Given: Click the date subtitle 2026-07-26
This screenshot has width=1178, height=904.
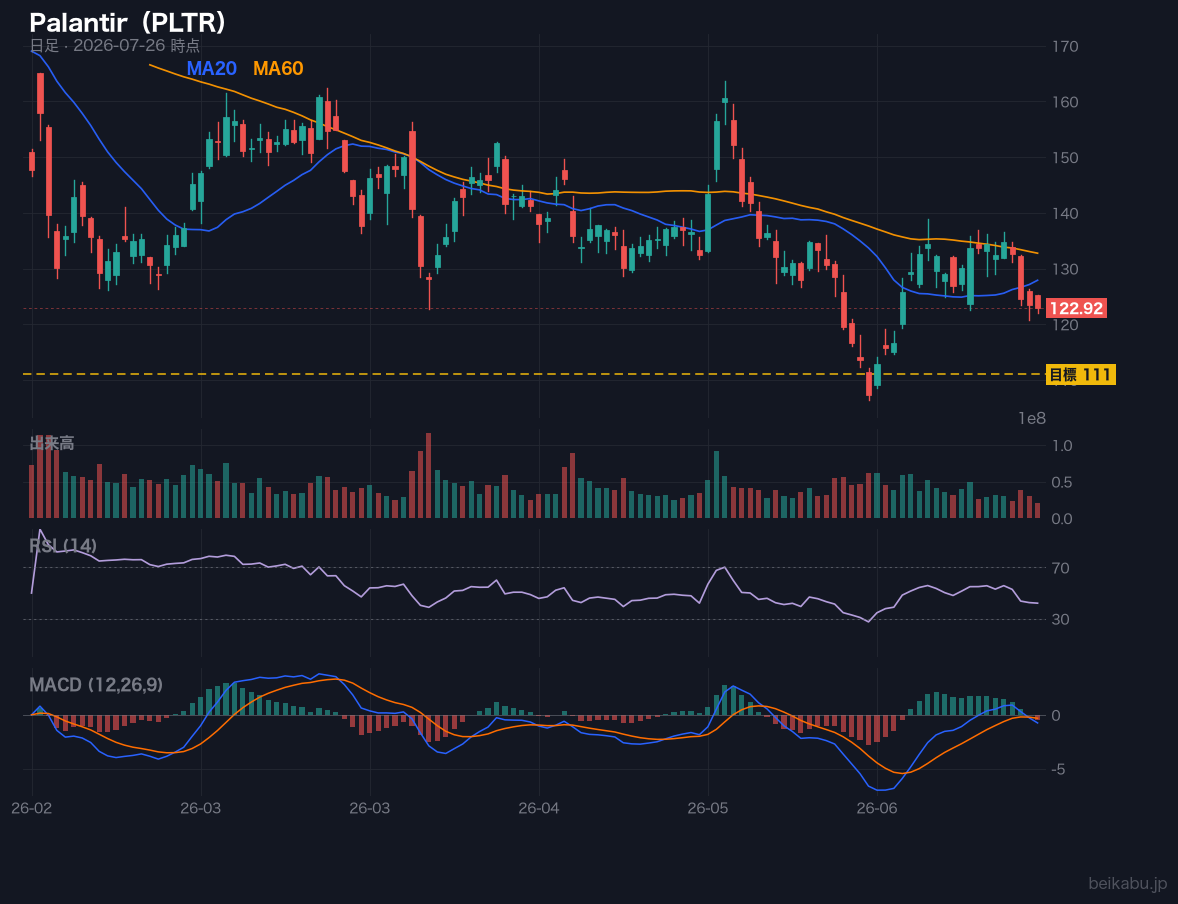Looking at the screenshot, I should [x=114, y=46].
